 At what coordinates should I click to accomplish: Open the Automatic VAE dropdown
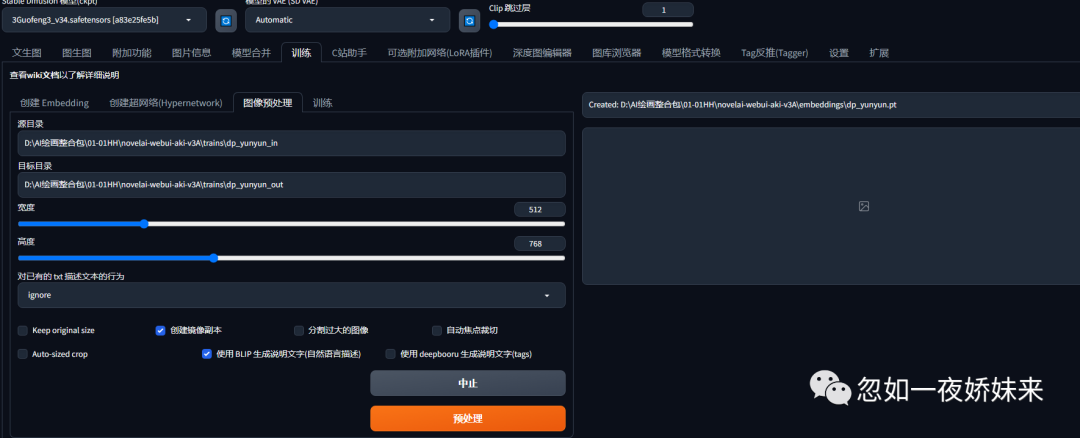pos(347,20)
